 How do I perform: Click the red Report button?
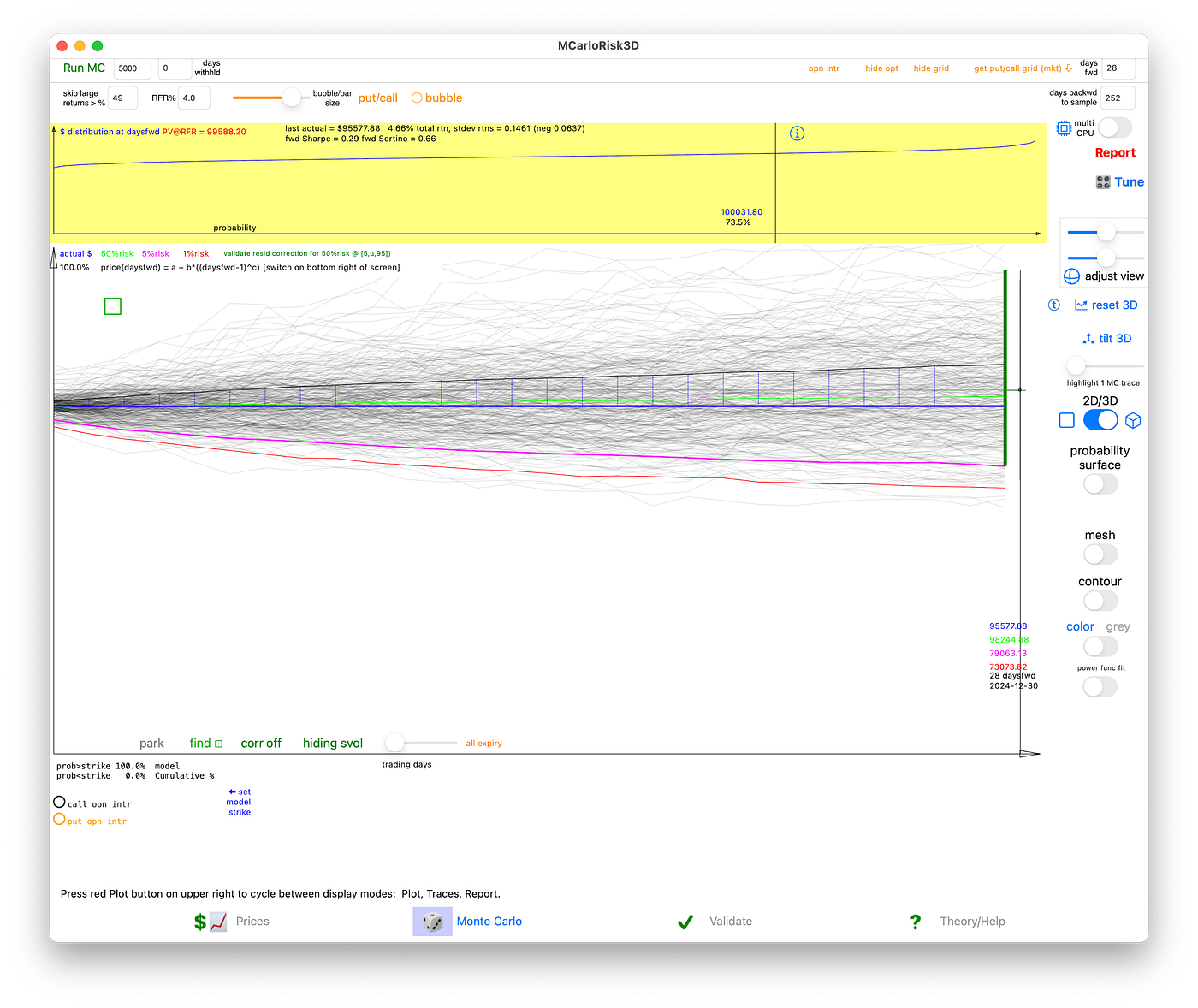pyautogui.click(x=1115, y=153)
